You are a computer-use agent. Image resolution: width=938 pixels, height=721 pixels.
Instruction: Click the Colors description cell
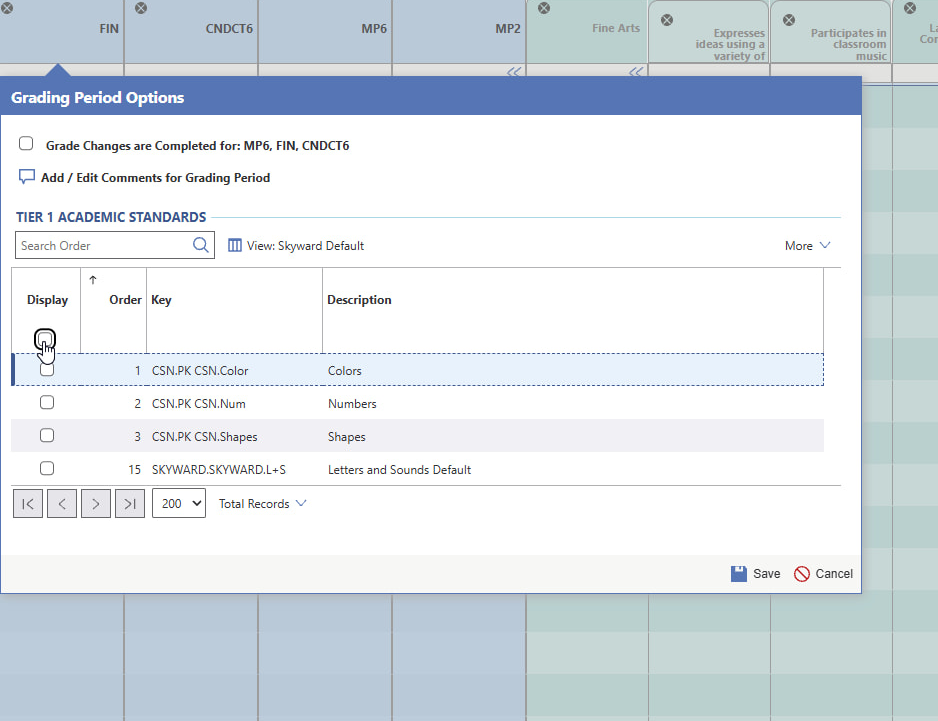click(345, 370)
